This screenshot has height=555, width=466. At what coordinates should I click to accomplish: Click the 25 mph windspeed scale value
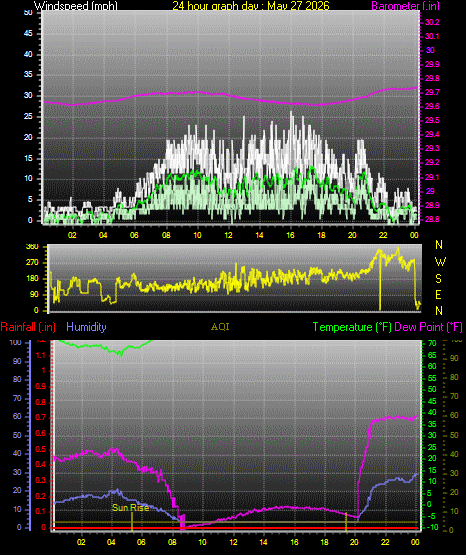tap(28, 116)
